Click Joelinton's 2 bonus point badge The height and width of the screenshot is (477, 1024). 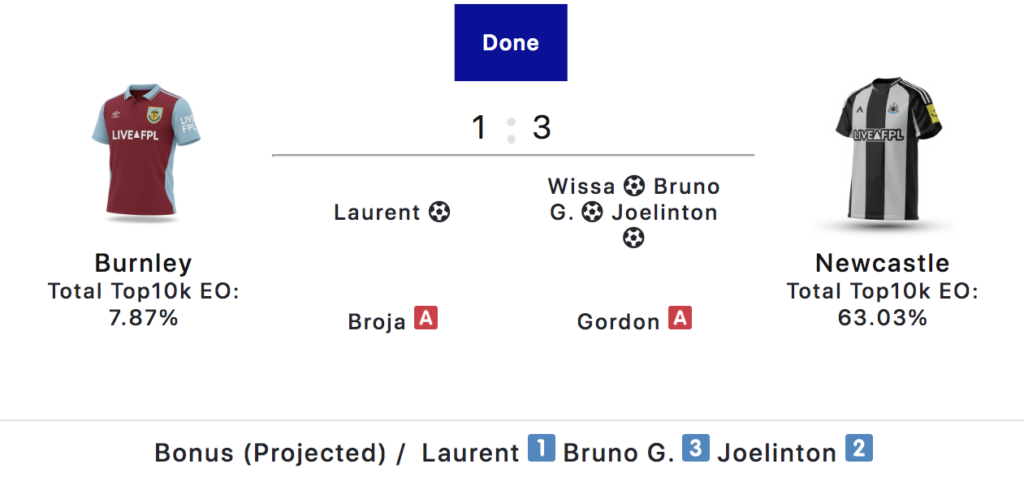(x=858, y=450)
